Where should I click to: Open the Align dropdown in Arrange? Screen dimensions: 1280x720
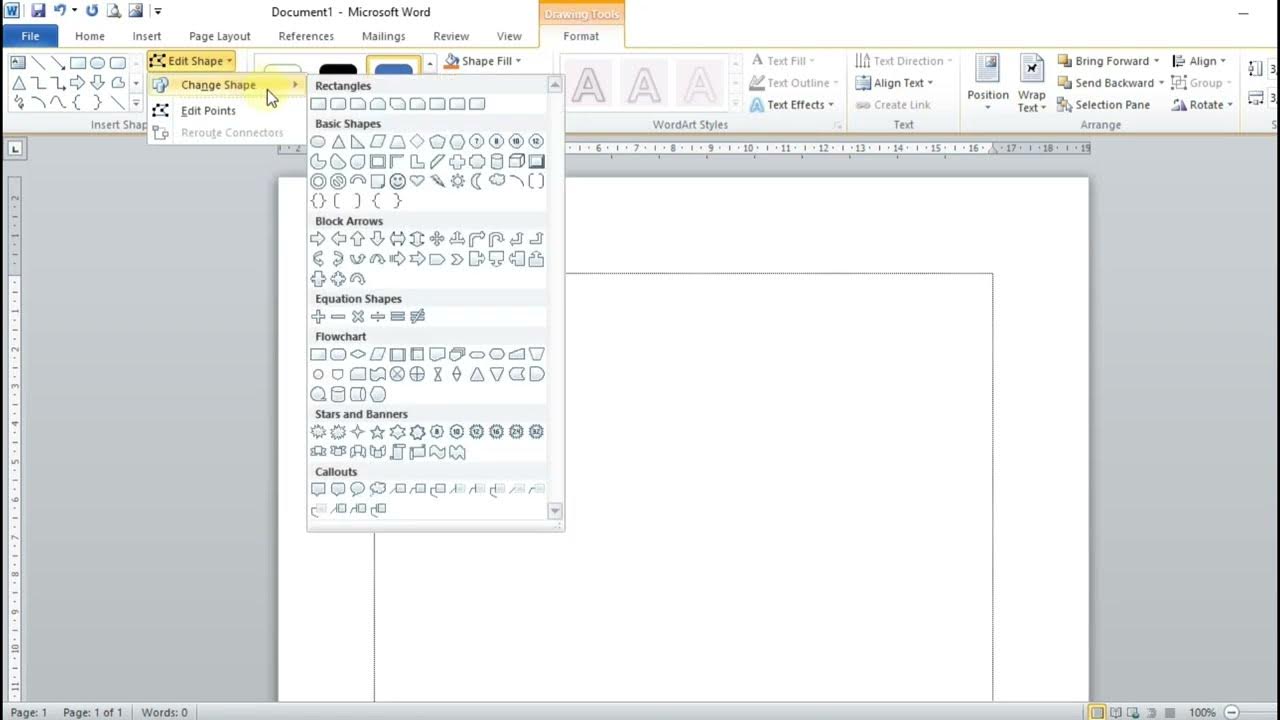click(x=1200, y=61)
